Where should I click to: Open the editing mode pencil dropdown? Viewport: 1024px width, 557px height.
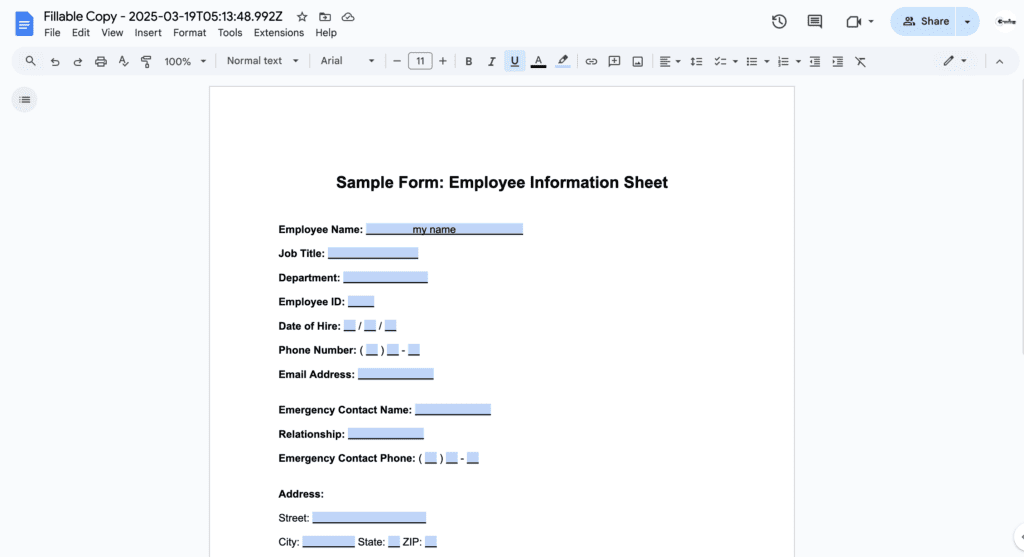coord(955,61)
